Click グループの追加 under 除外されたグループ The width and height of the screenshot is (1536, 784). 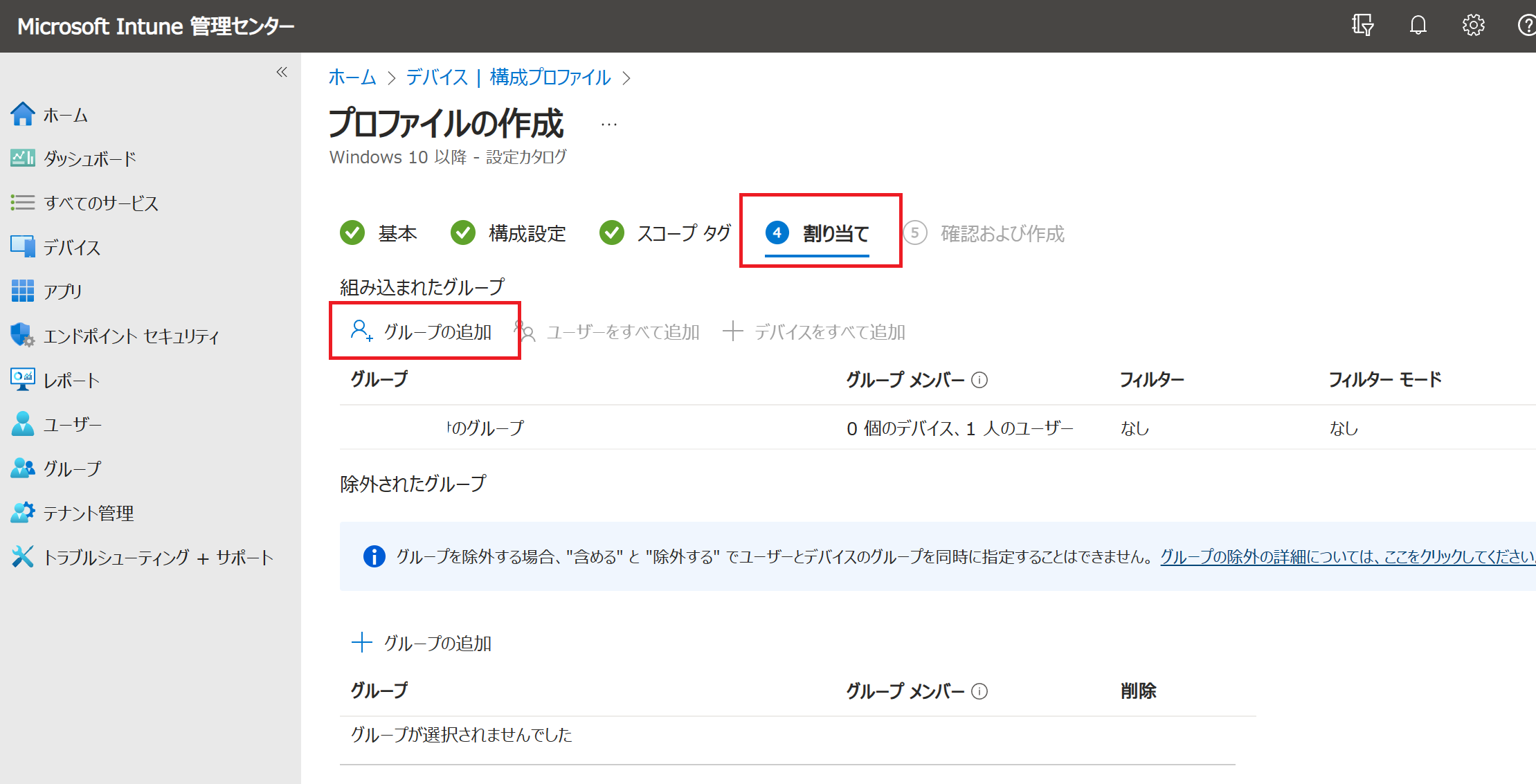[437, 644]
